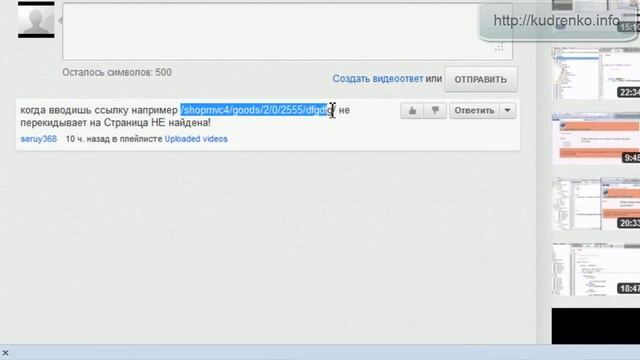This screenshot has height=360, width=640.
Task: Click the 10 ч. назад timestamp text
Action: click(x=87, y=139)
